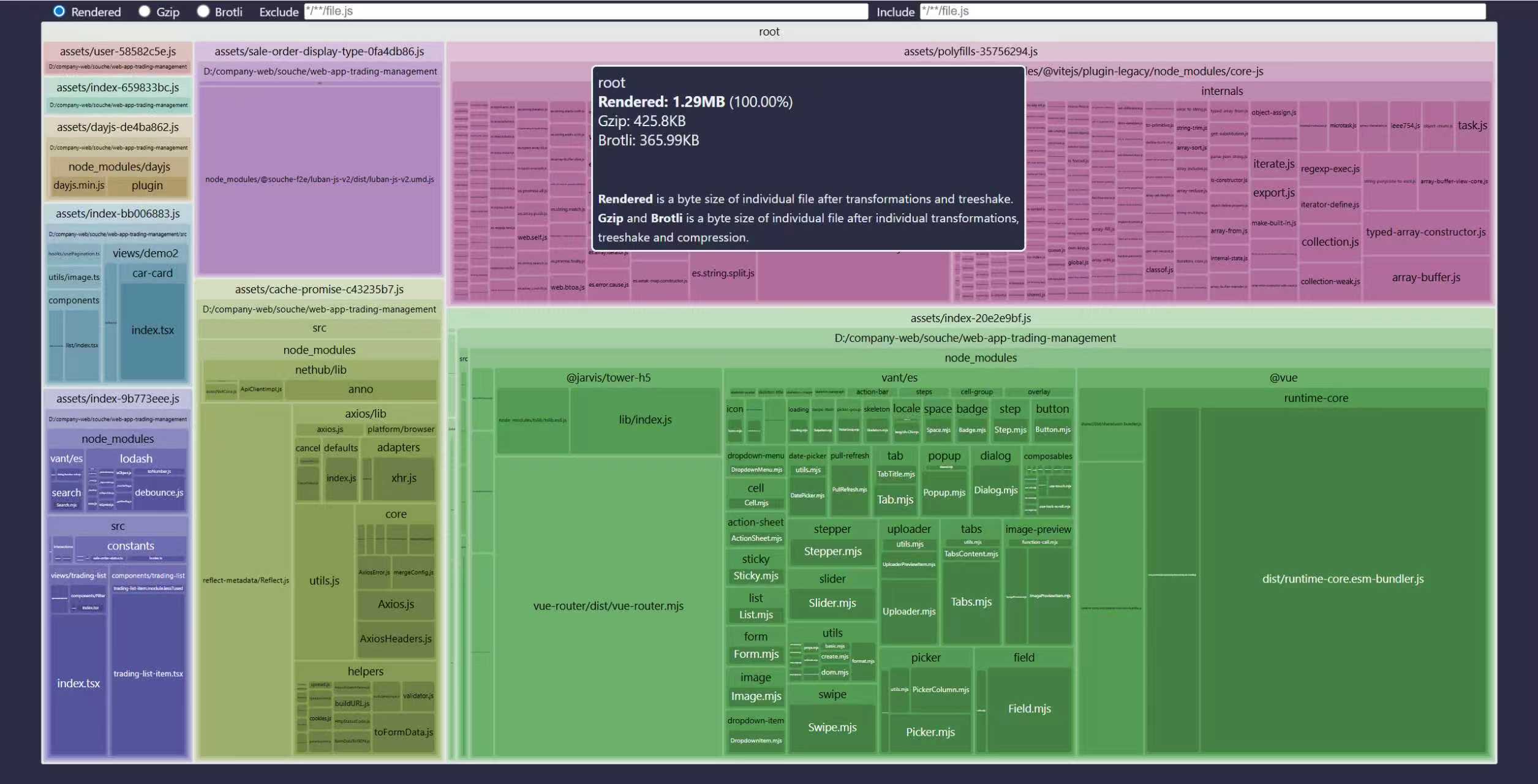1538x784 pixels.
Task: Click the root treemap header
Action: click(x=769, y=32)
